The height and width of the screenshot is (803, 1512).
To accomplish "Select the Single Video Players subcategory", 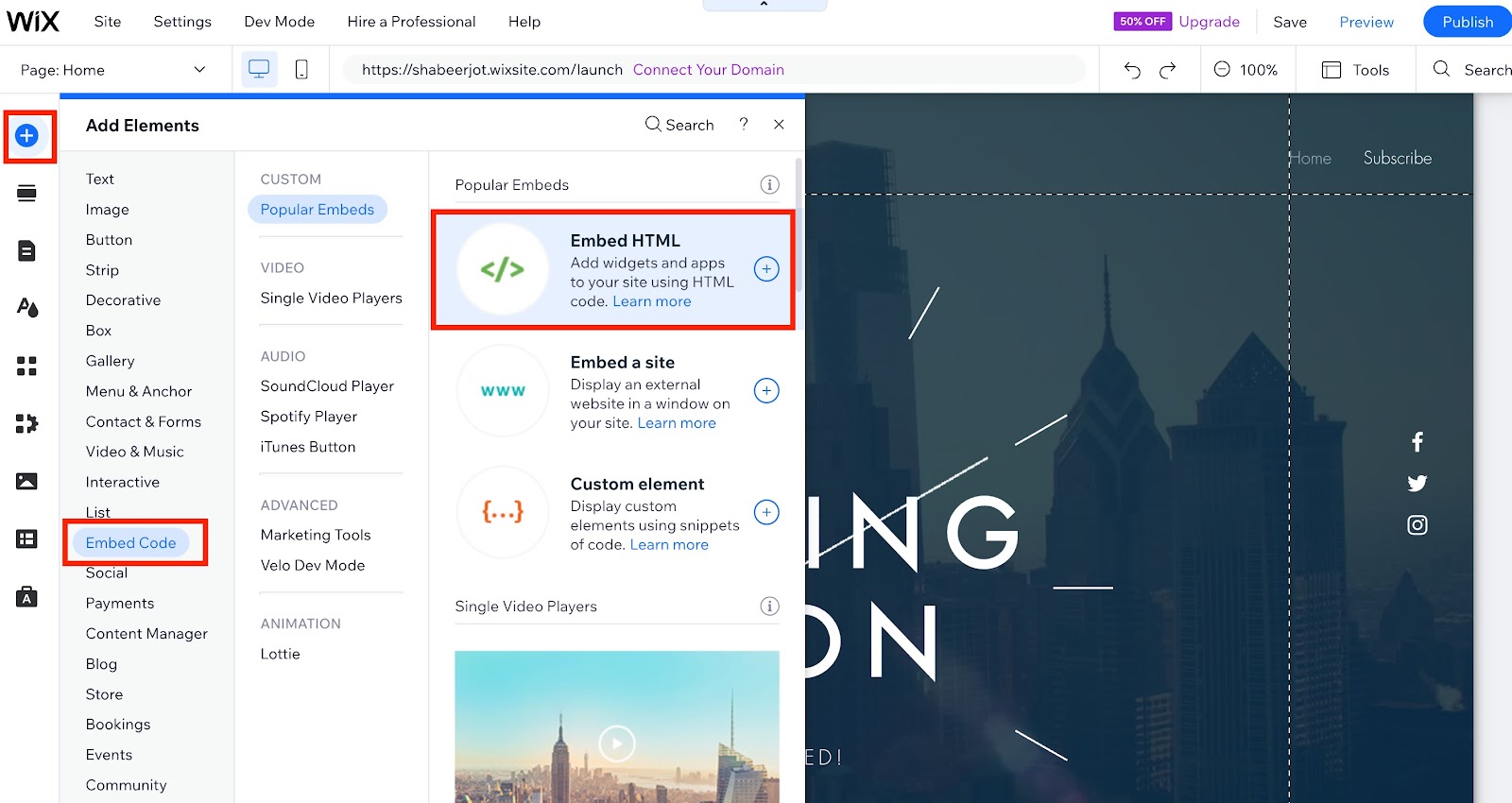I will pyautogui.click(x=332, y=299).
